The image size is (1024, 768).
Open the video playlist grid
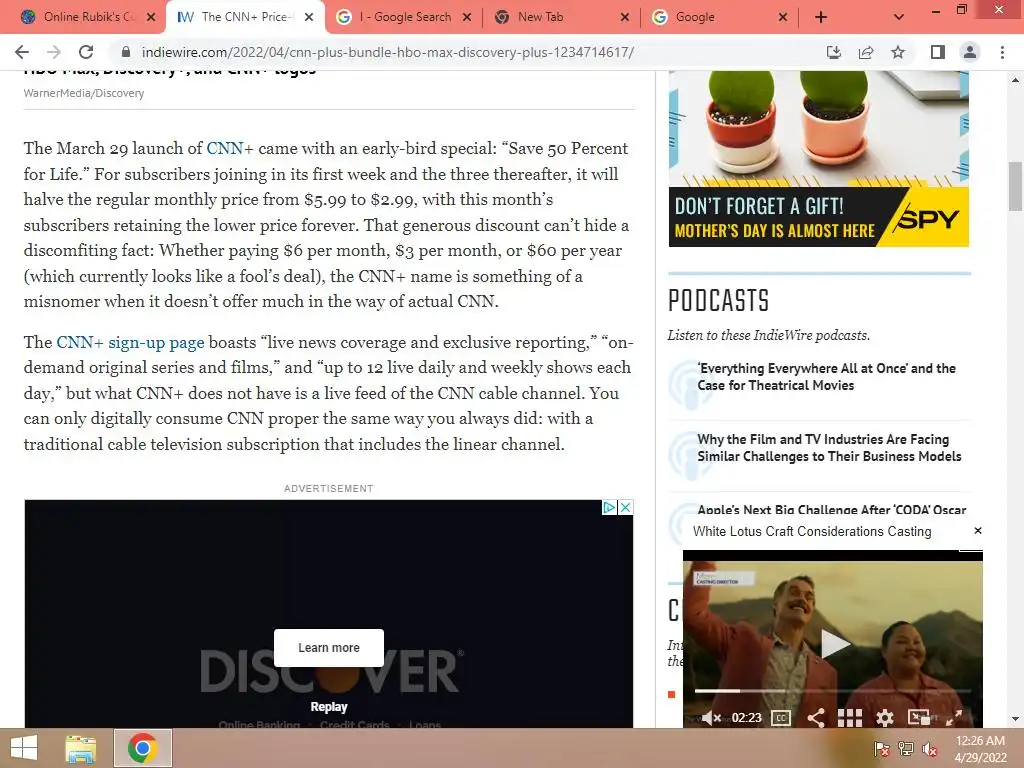(850, 718)
